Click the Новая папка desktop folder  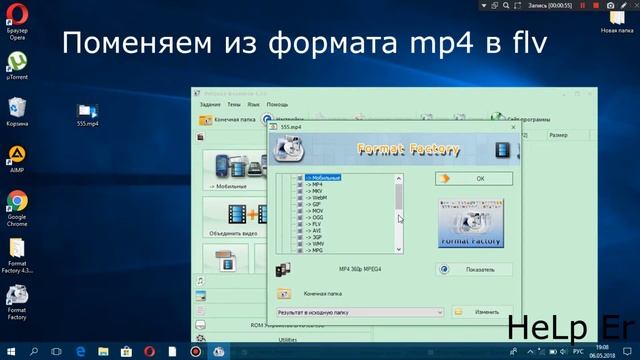[617, 22]
